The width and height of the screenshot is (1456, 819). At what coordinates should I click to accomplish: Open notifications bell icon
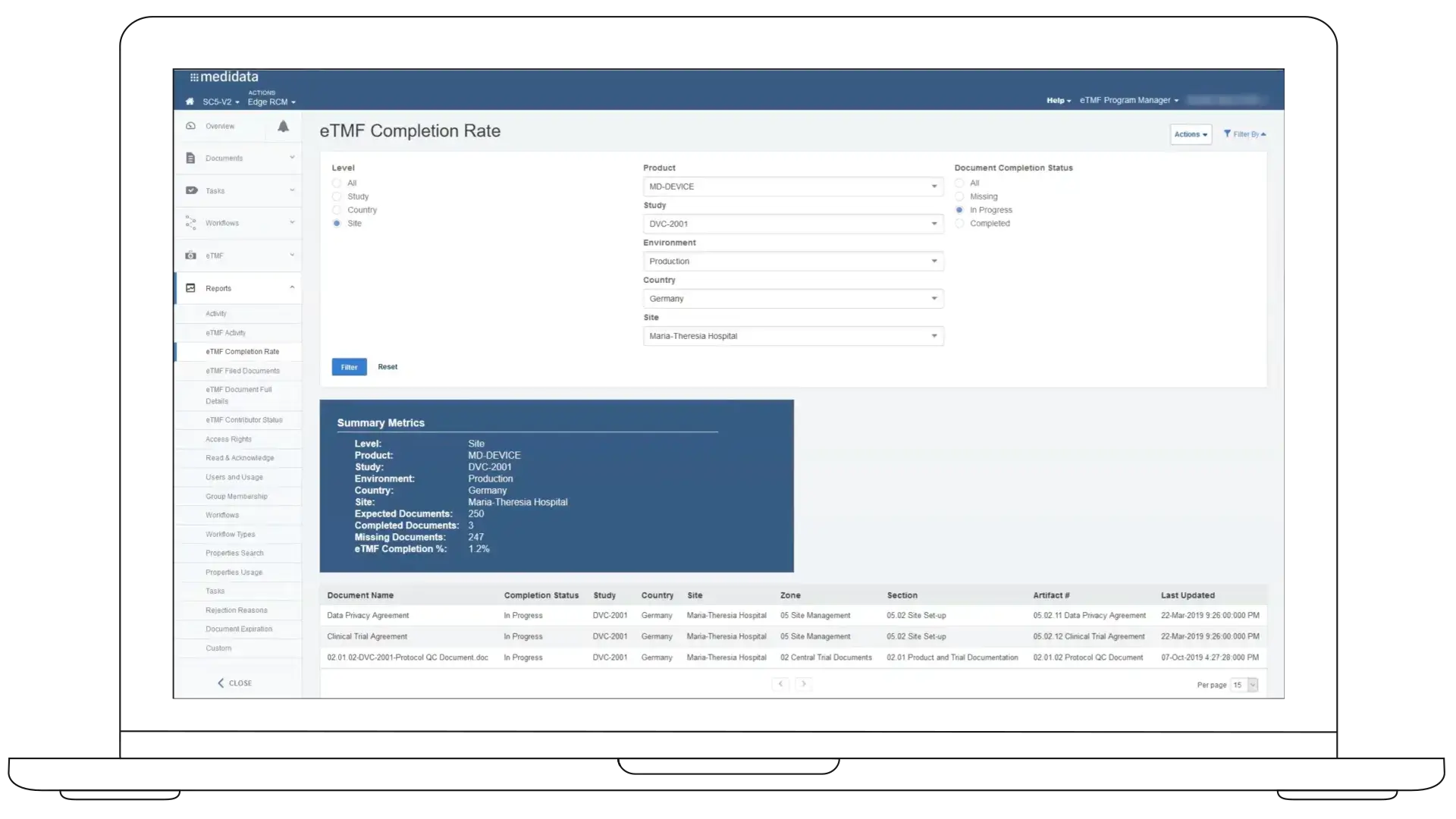[283, 127]
